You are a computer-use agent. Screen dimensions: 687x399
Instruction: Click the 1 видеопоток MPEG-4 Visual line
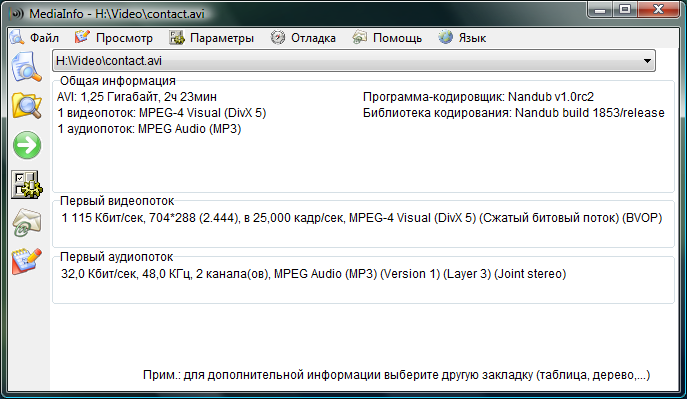coord(162,113)
